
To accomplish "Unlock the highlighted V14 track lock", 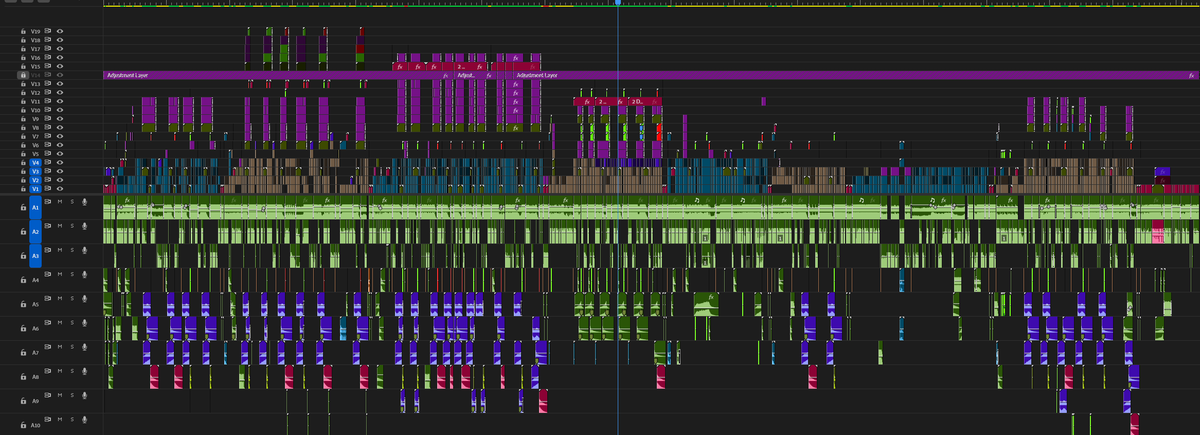I will [x=23, y=75].
